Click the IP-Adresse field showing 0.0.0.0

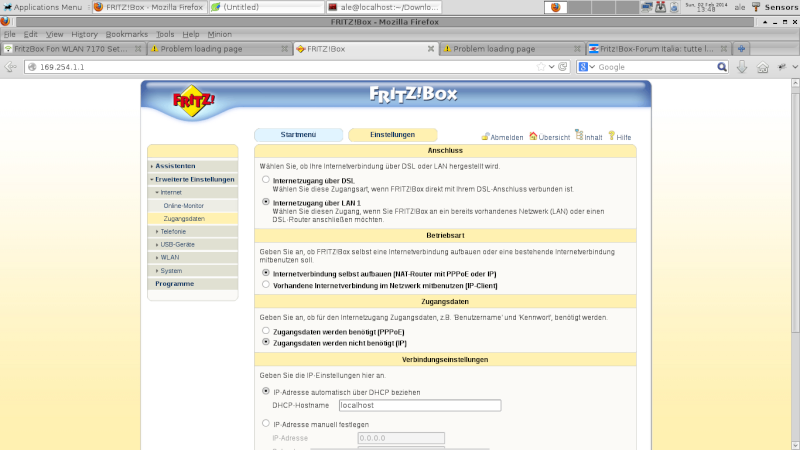tap(401, 438)
